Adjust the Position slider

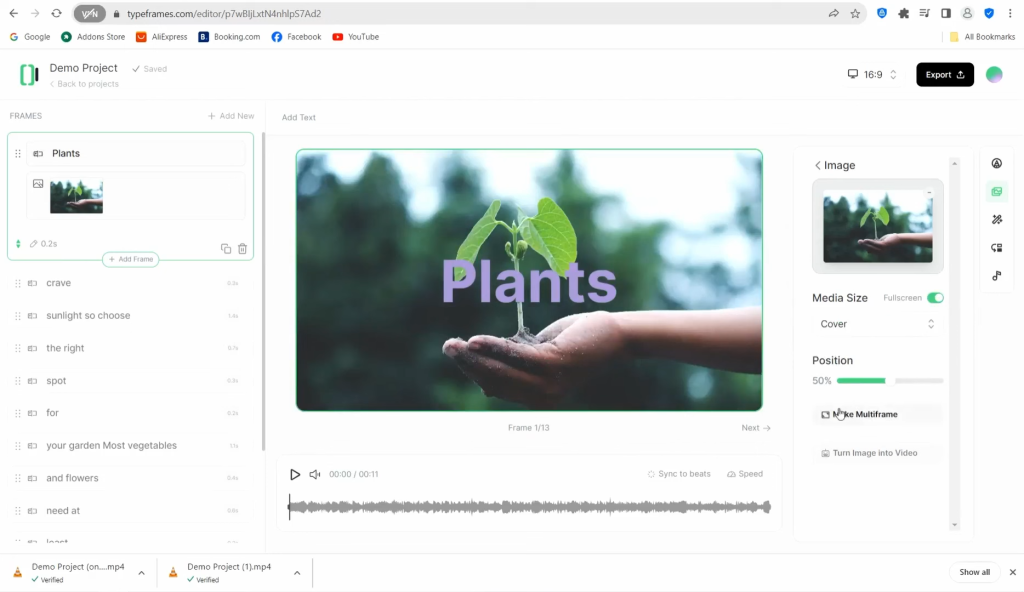890,380
